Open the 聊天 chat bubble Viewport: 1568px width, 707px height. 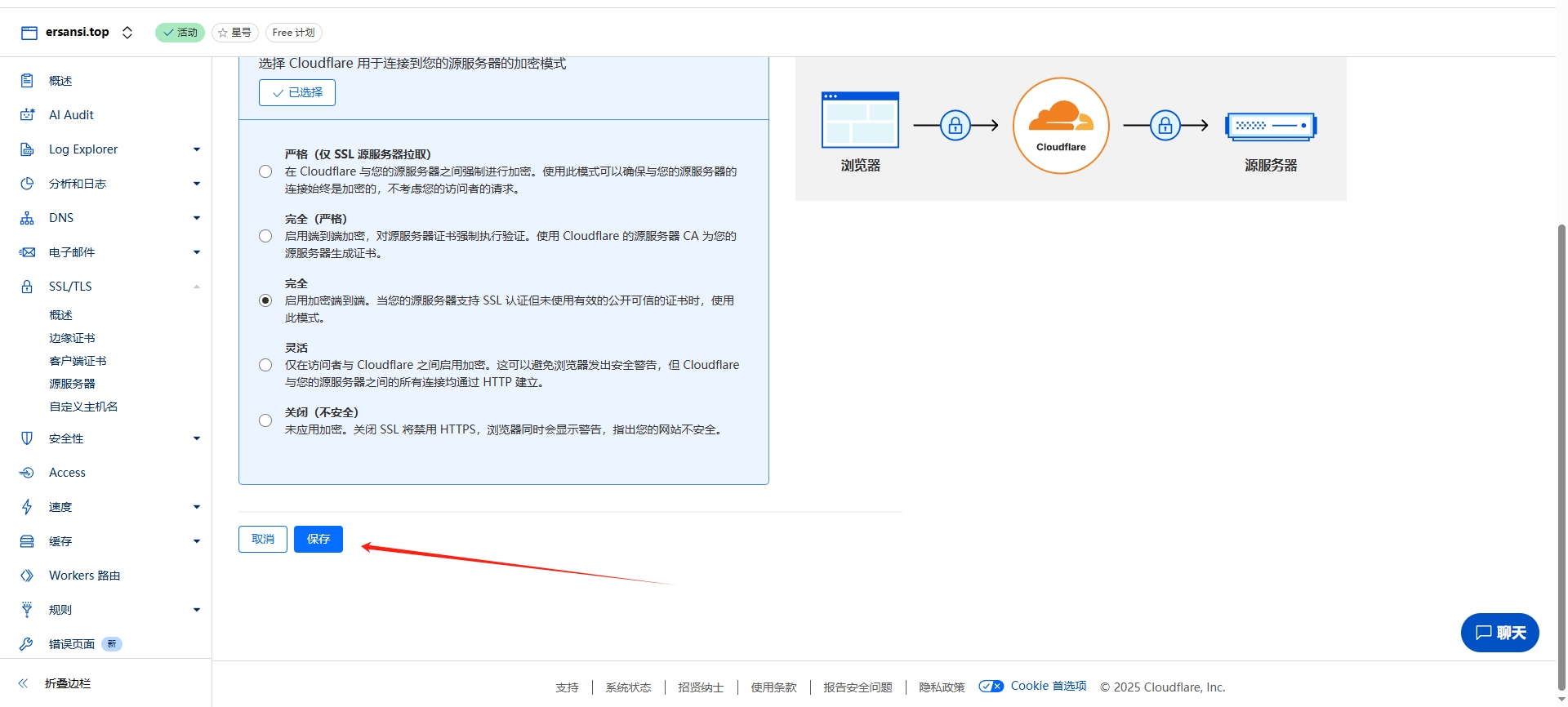[x=1499, y=633]
